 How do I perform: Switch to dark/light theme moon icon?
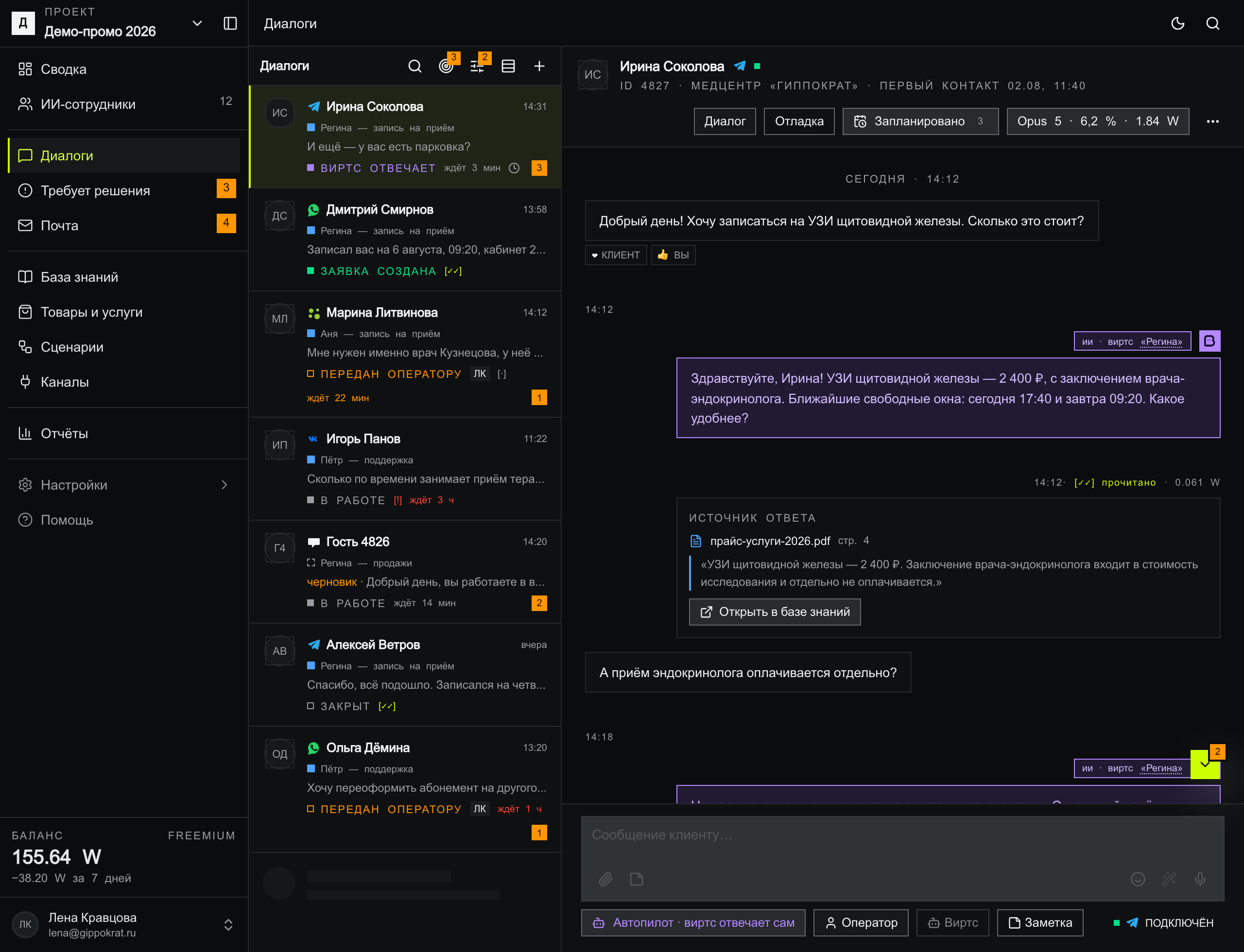pos(1177,23)
